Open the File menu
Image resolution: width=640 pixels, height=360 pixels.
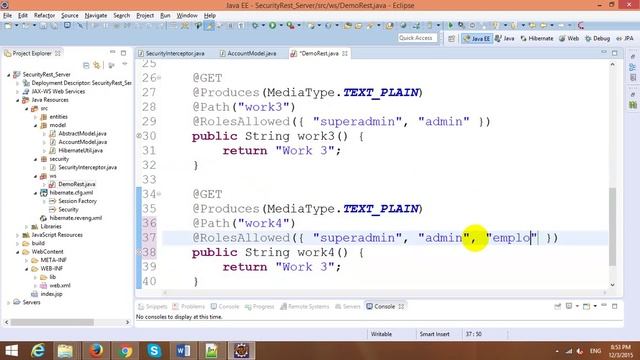pyautogui.click(x=7, y=16)
